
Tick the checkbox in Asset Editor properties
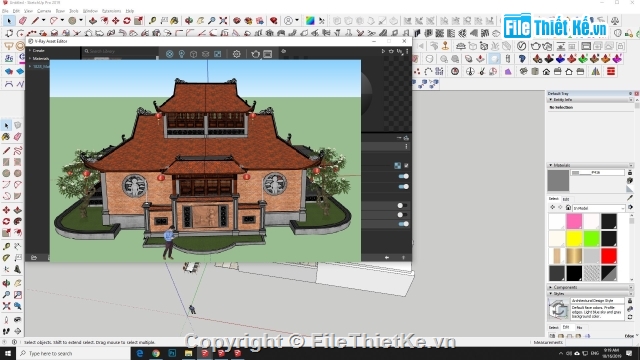(406, 165)
